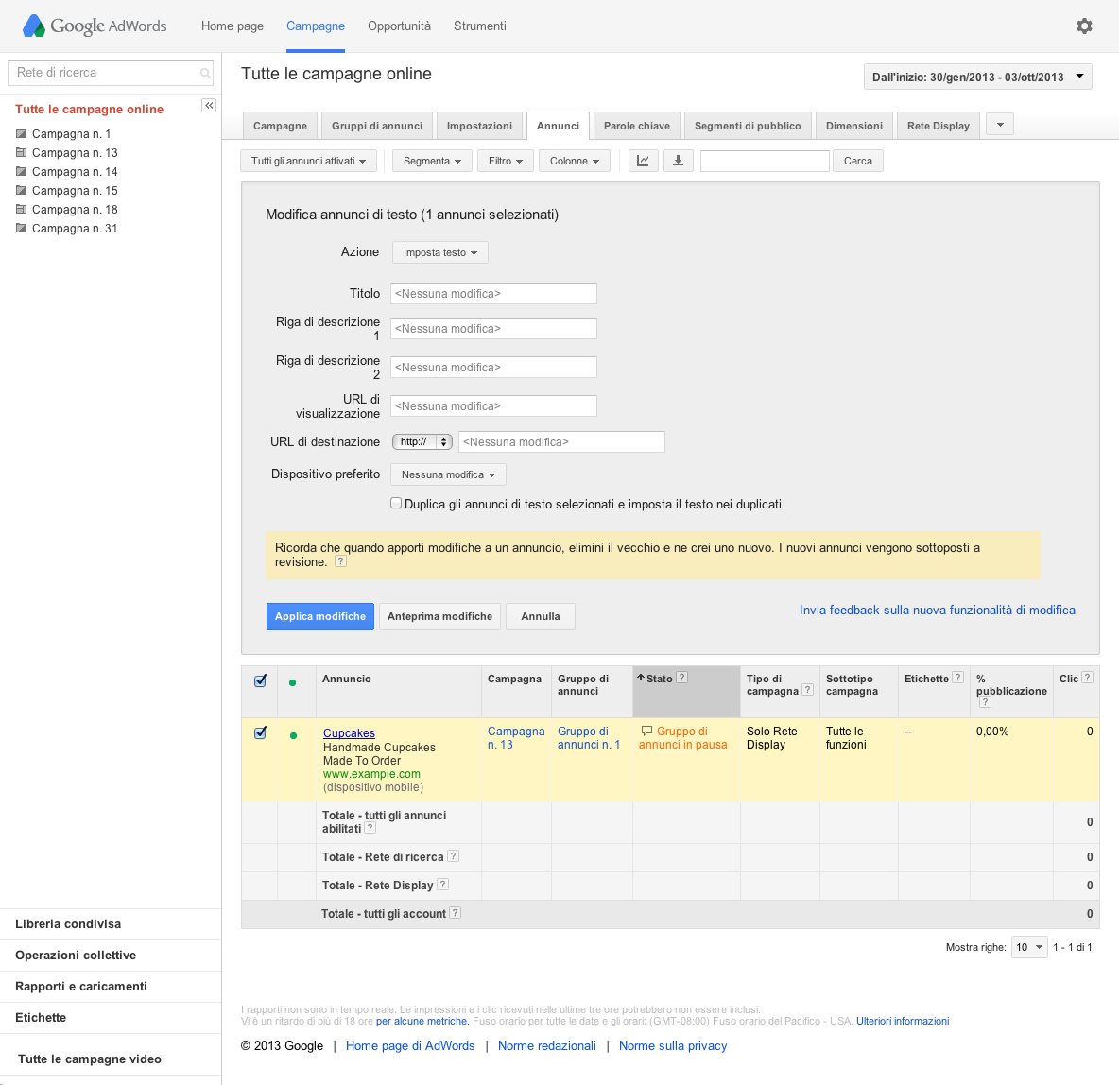
Task: Switch to Dimensioni tab
Action: (x=854, y=126)
